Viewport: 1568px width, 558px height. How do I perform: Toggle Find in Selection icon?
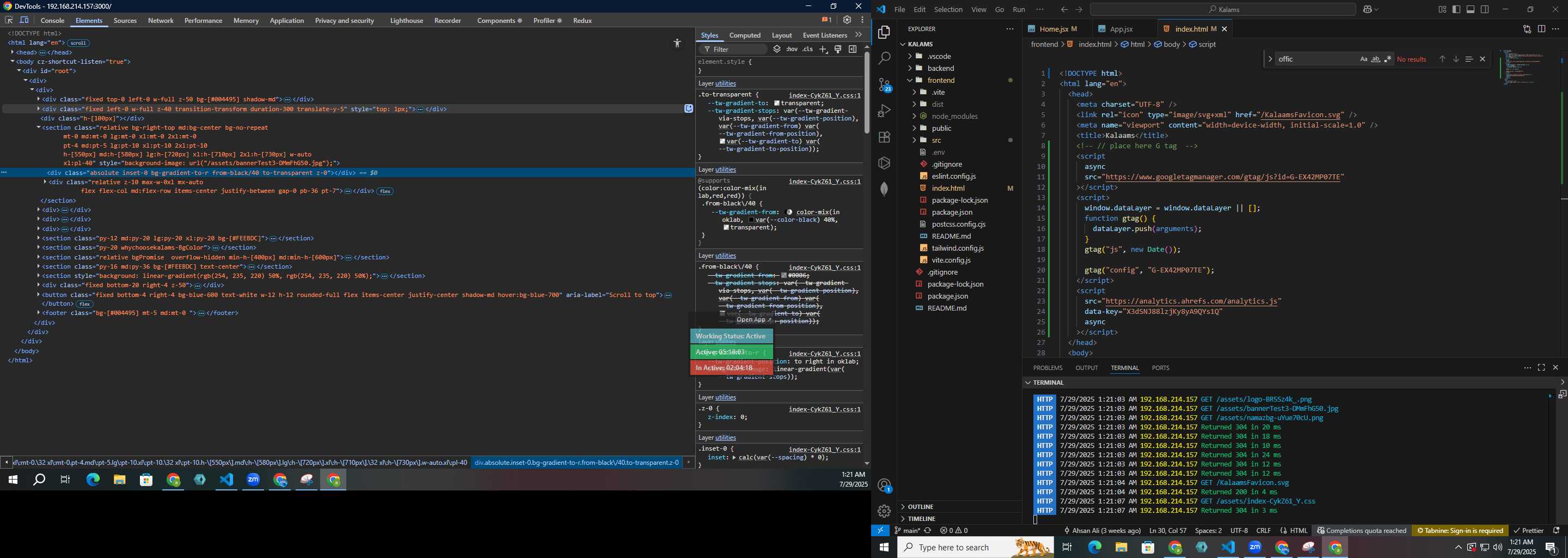1469,59
